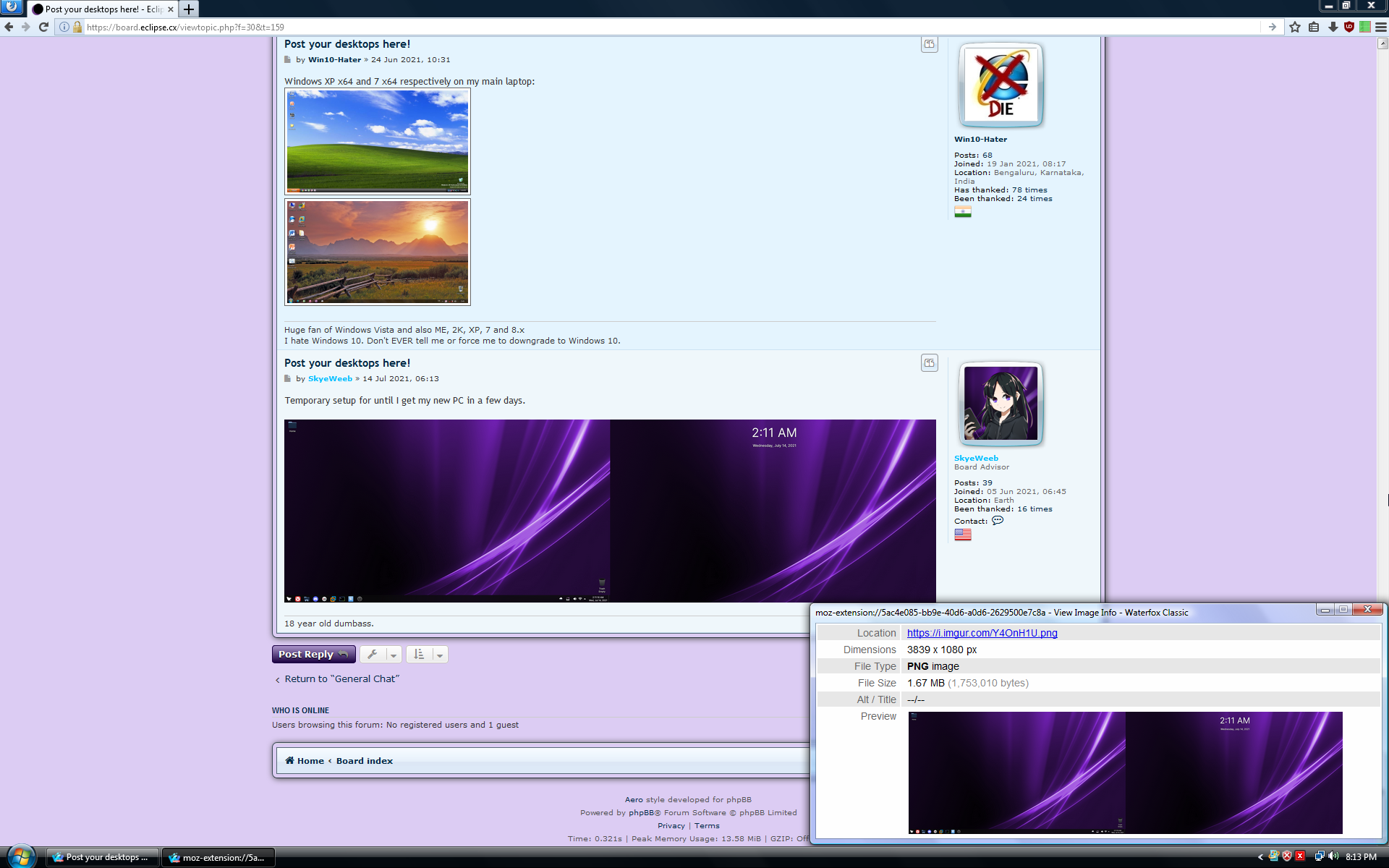Switch to the Post your desktops tab
Image resolution: width=1389 pixels, height=868 pixels.
(101, 9)
